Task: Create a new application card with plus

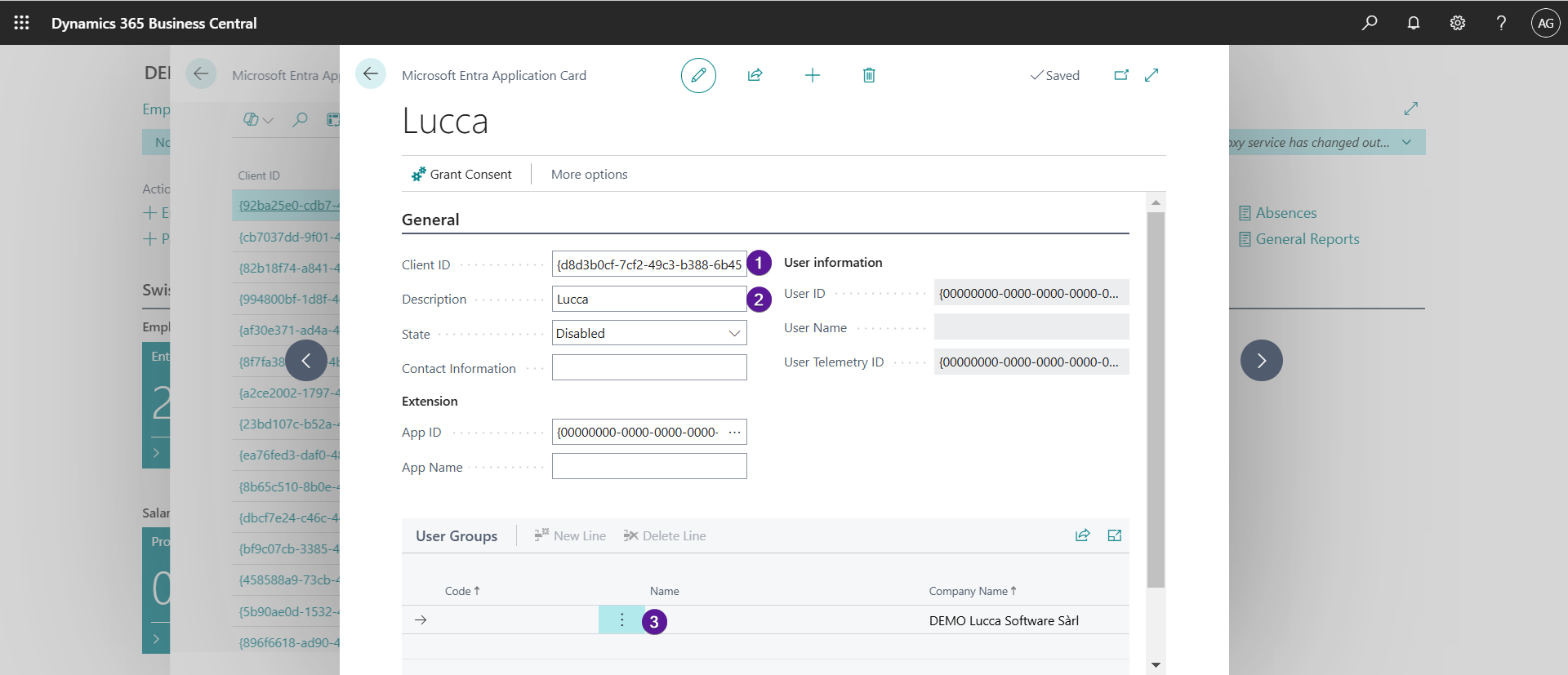Action: [813, 75]
